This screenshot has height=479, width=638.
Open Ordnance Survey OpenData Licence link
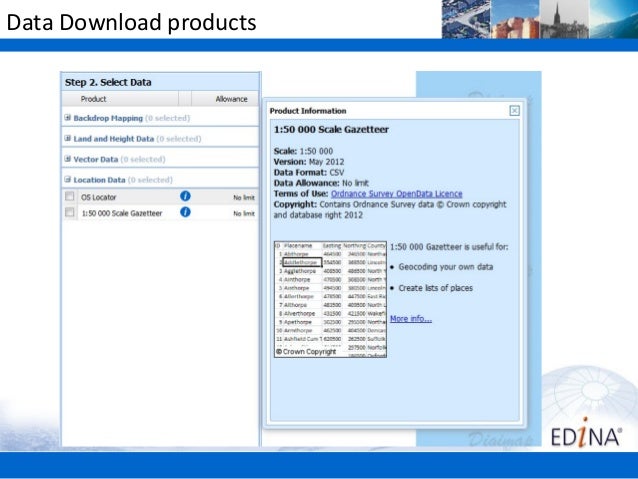tap(397, 194)
